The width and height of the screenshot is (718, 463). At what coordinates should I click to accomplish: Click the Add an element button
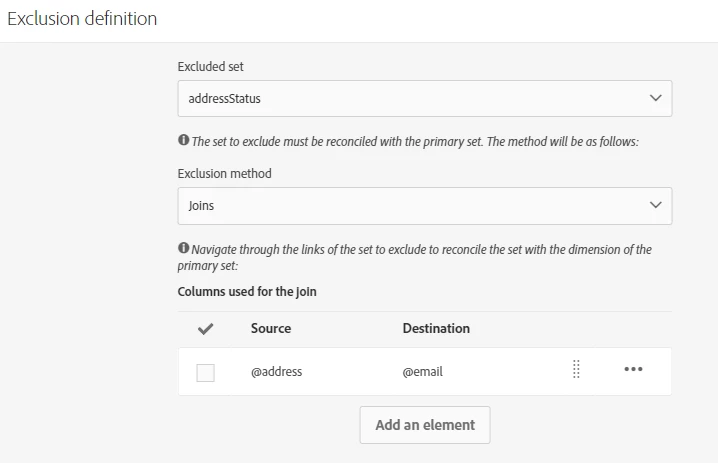(425, 424)
